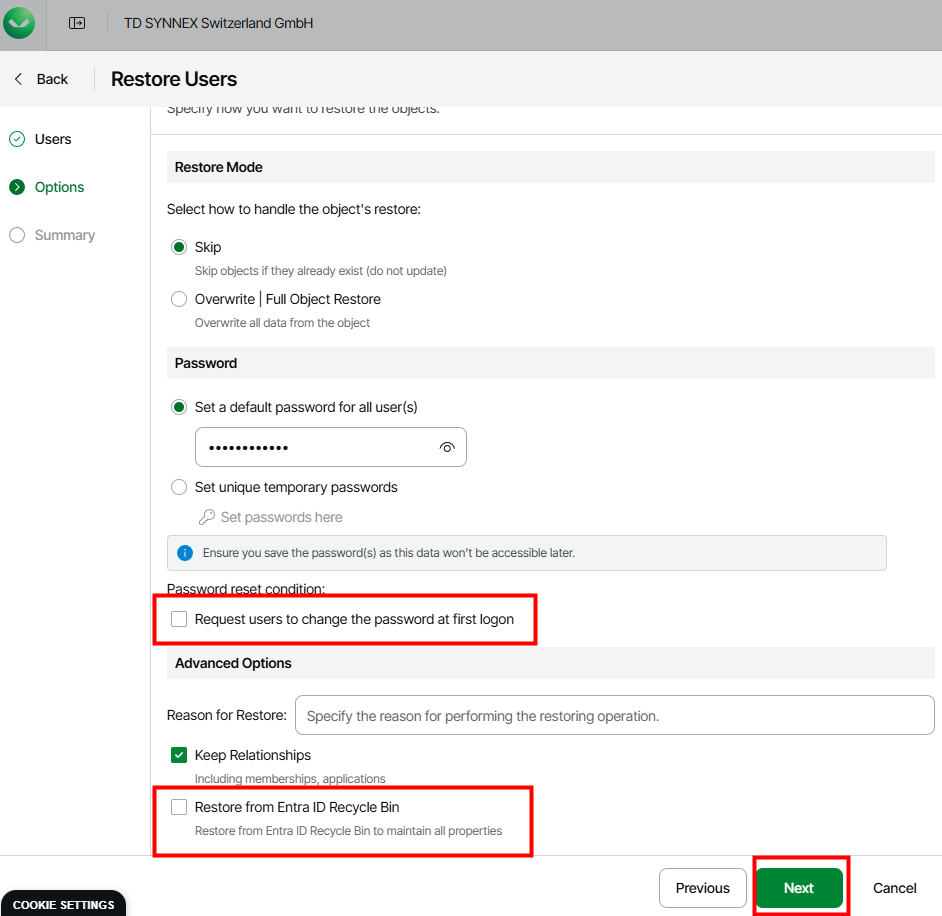Click the Users step checkmark icon
The height and width of the screenshot is (916, 942).
17,139
